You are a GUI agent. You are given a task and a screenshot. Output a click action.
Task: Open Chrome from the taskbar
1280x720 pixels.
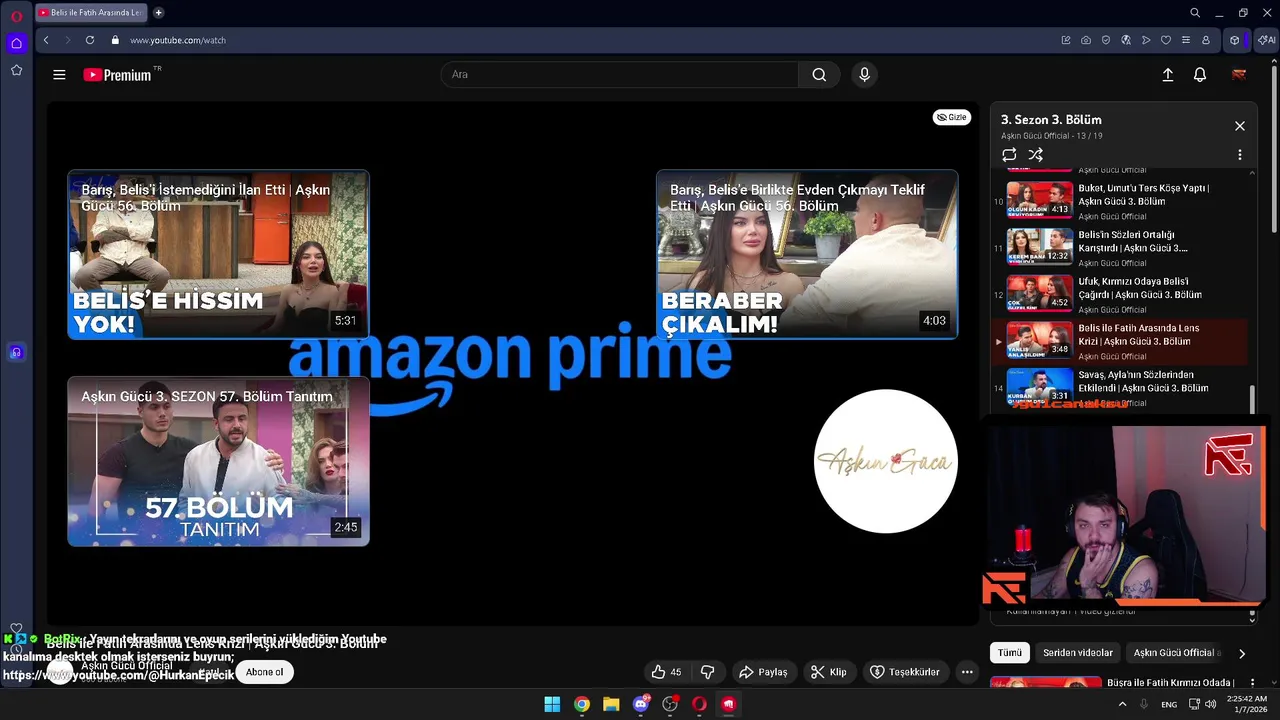click(x=581, y=704)
